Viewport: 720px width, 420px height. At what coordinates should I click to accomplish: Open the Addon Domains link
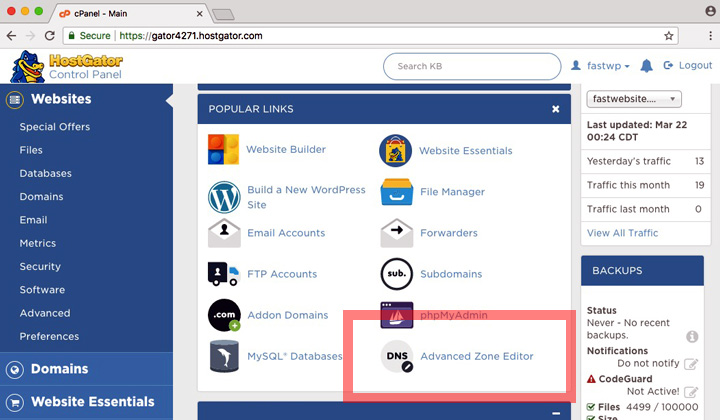(287, 315)
